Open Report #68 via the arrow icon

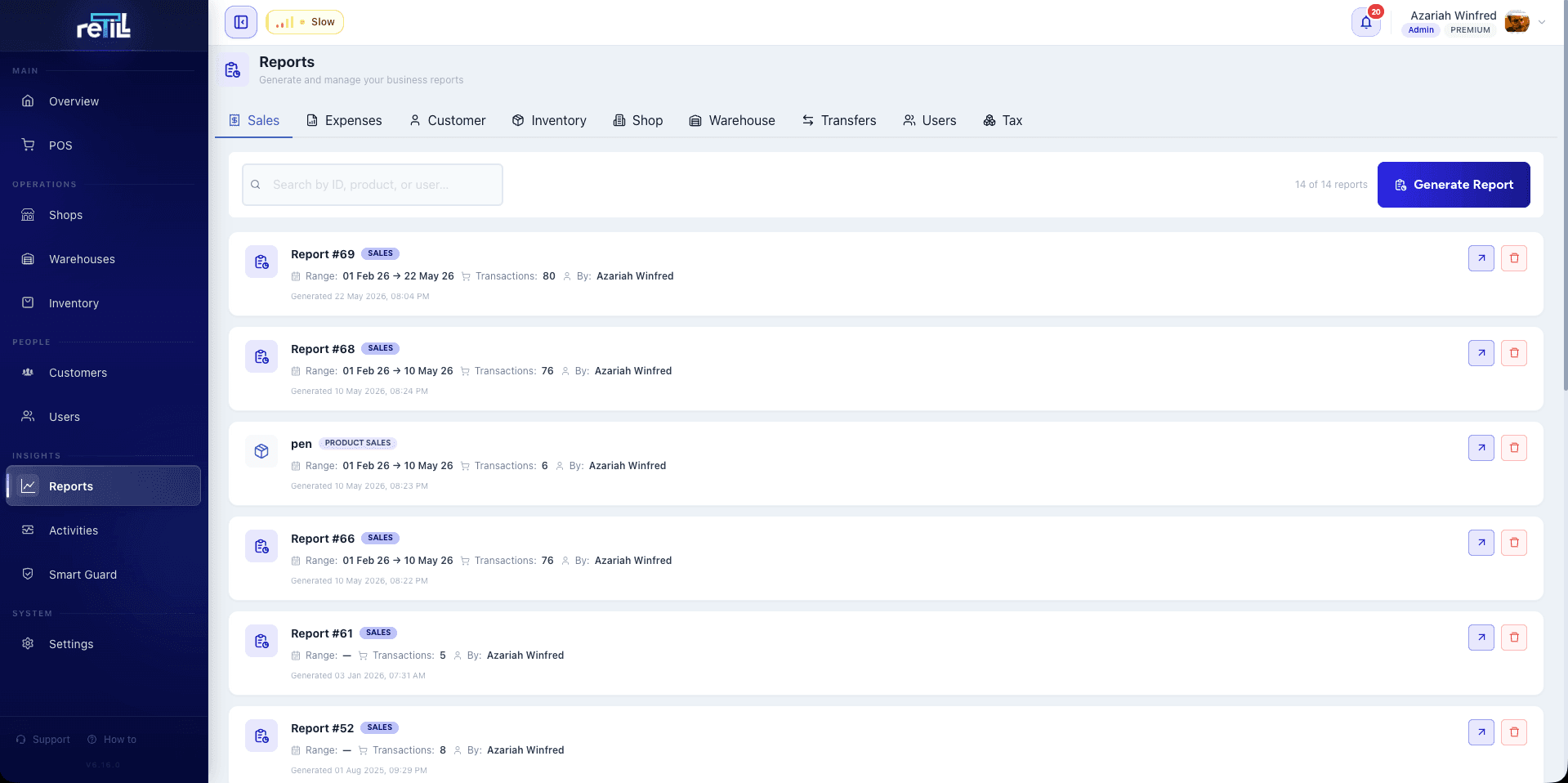tap(1481, 353)
